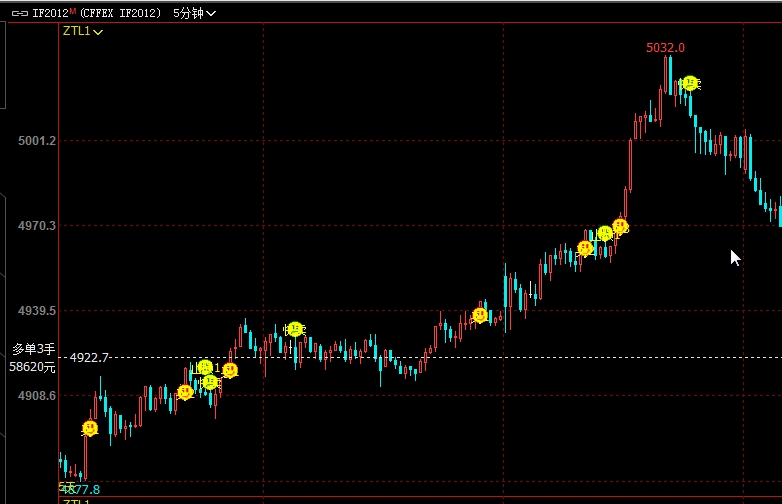Click the lowest smiley marker at bottom-left
782x504 pixels.
[90, 428]
